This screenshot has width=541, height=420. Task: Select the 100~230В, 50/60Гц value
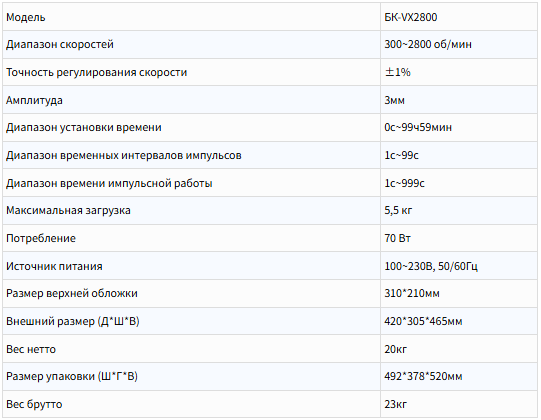pos(431,266)
